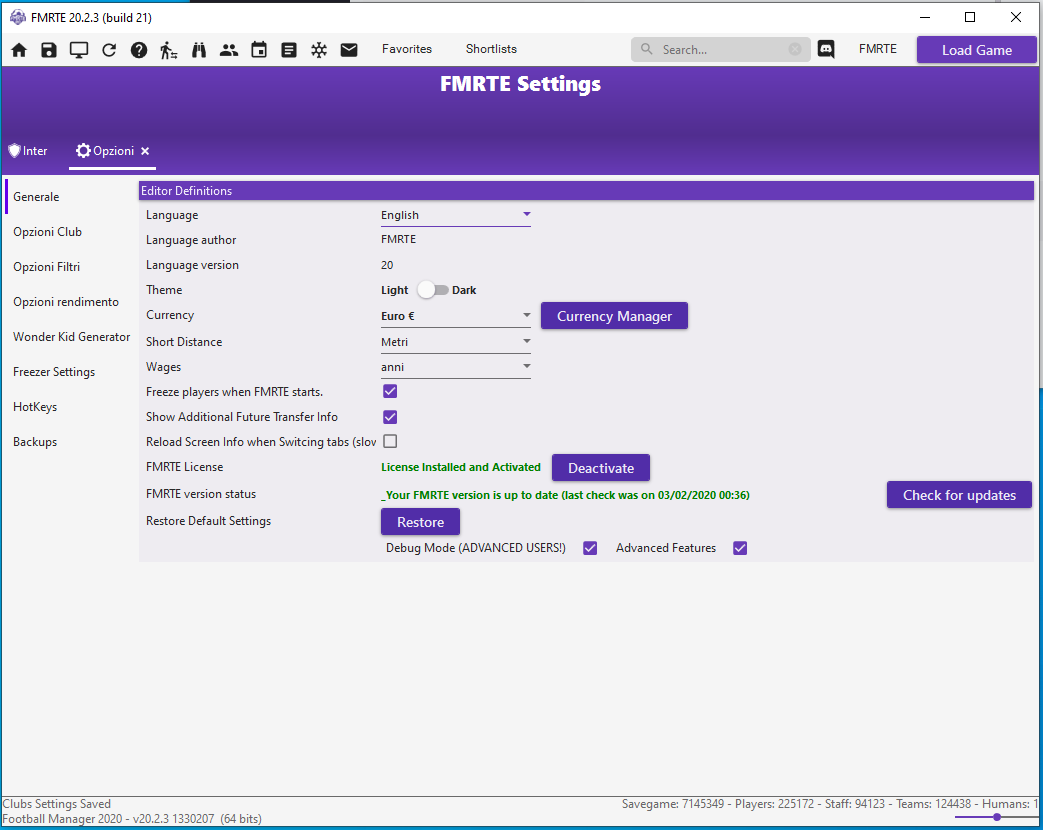Open Shortlists menu

click(x=491, y=49)
